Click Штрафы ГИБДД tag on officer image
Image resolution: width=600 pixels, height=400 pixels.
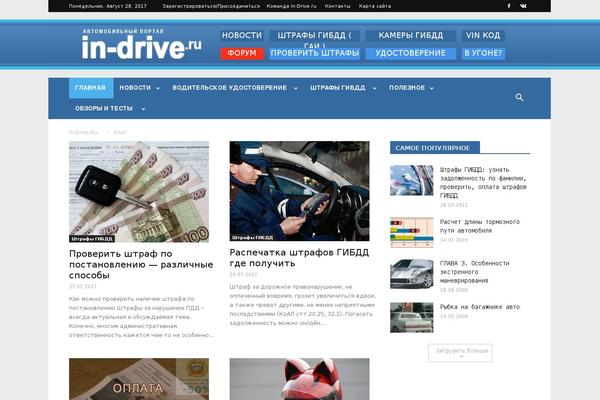point(253,238)
